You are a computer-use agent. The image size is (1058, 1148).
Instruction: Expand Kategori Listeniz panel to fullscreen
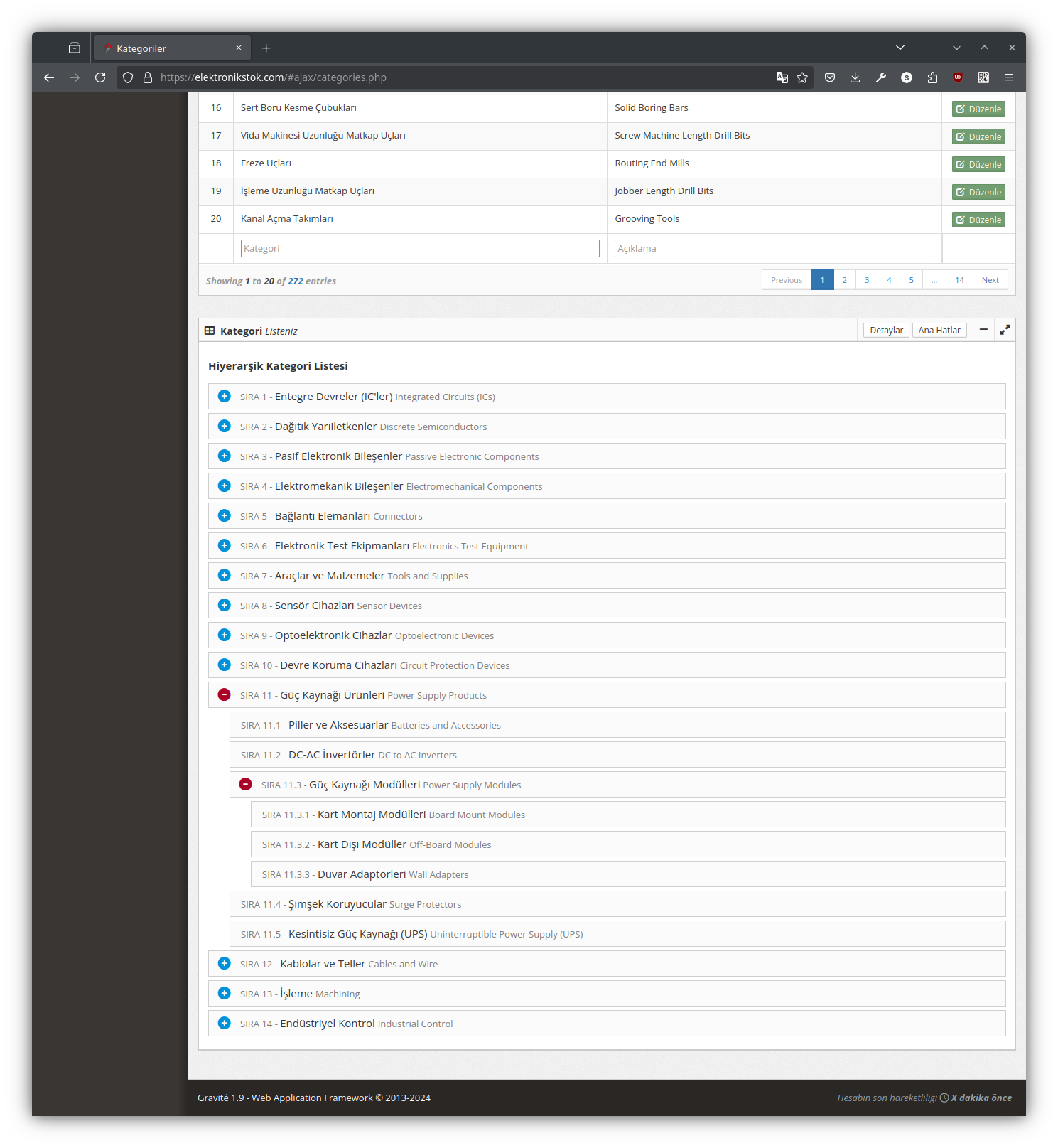point(1005,330)
